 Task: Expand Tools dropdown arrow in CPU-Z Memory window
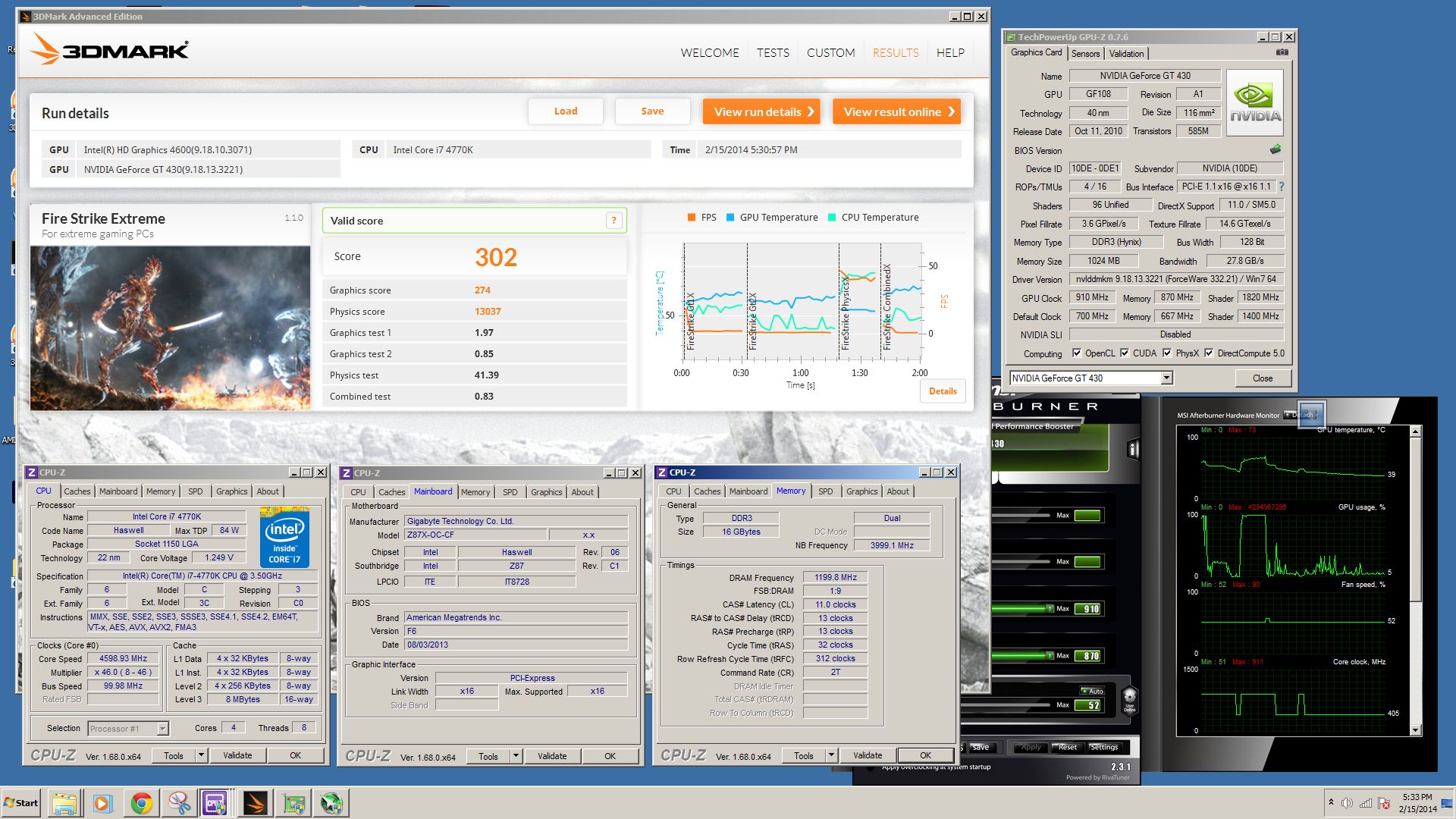point(831,755)
